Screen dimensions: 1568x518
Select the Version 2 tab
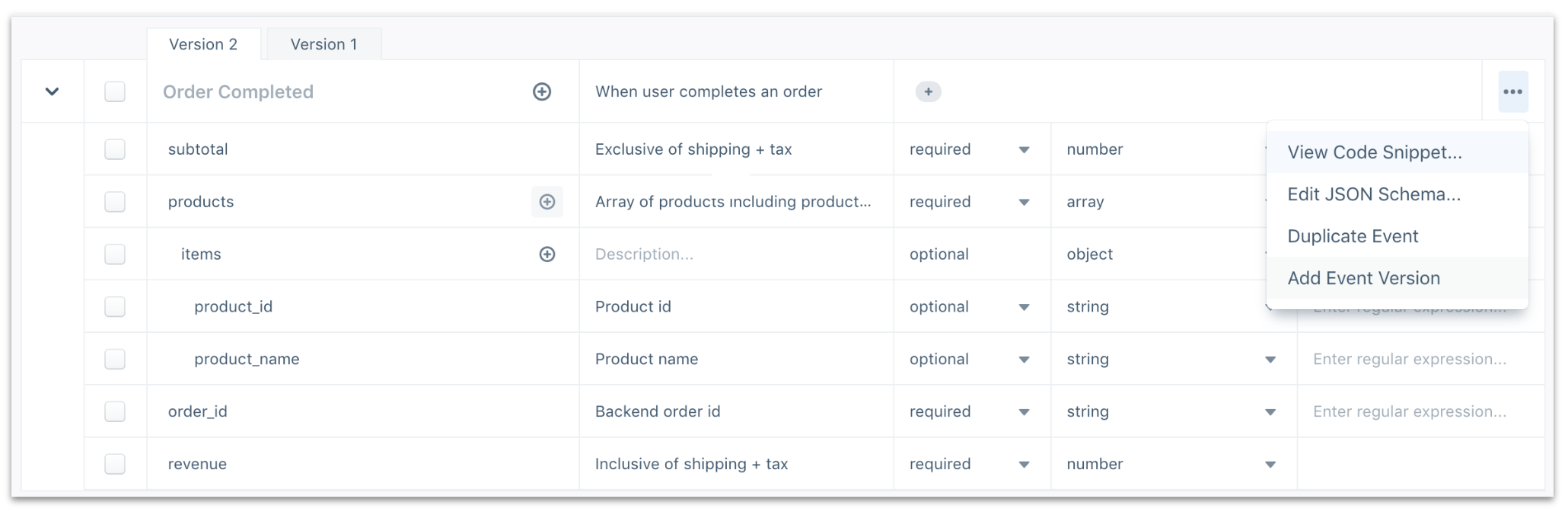point(203,44)
